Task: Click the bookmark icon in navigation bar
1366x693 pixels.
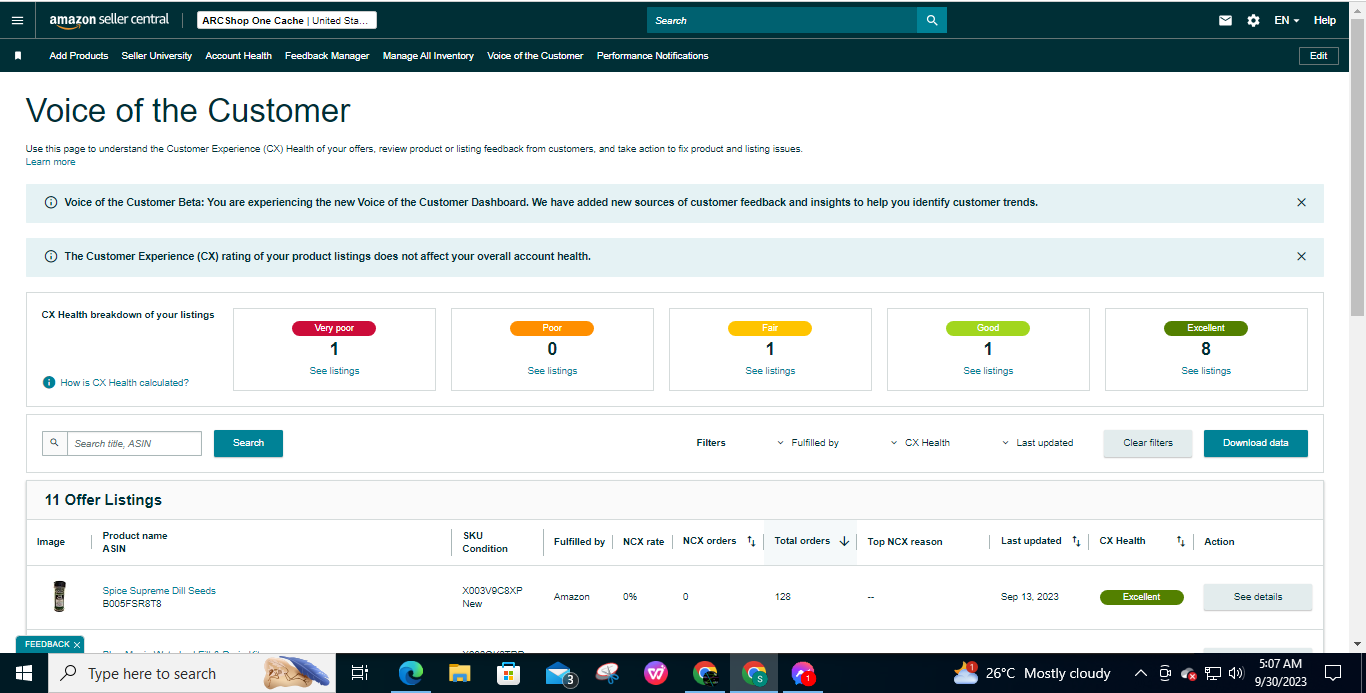Action: [x=18, y=56]
